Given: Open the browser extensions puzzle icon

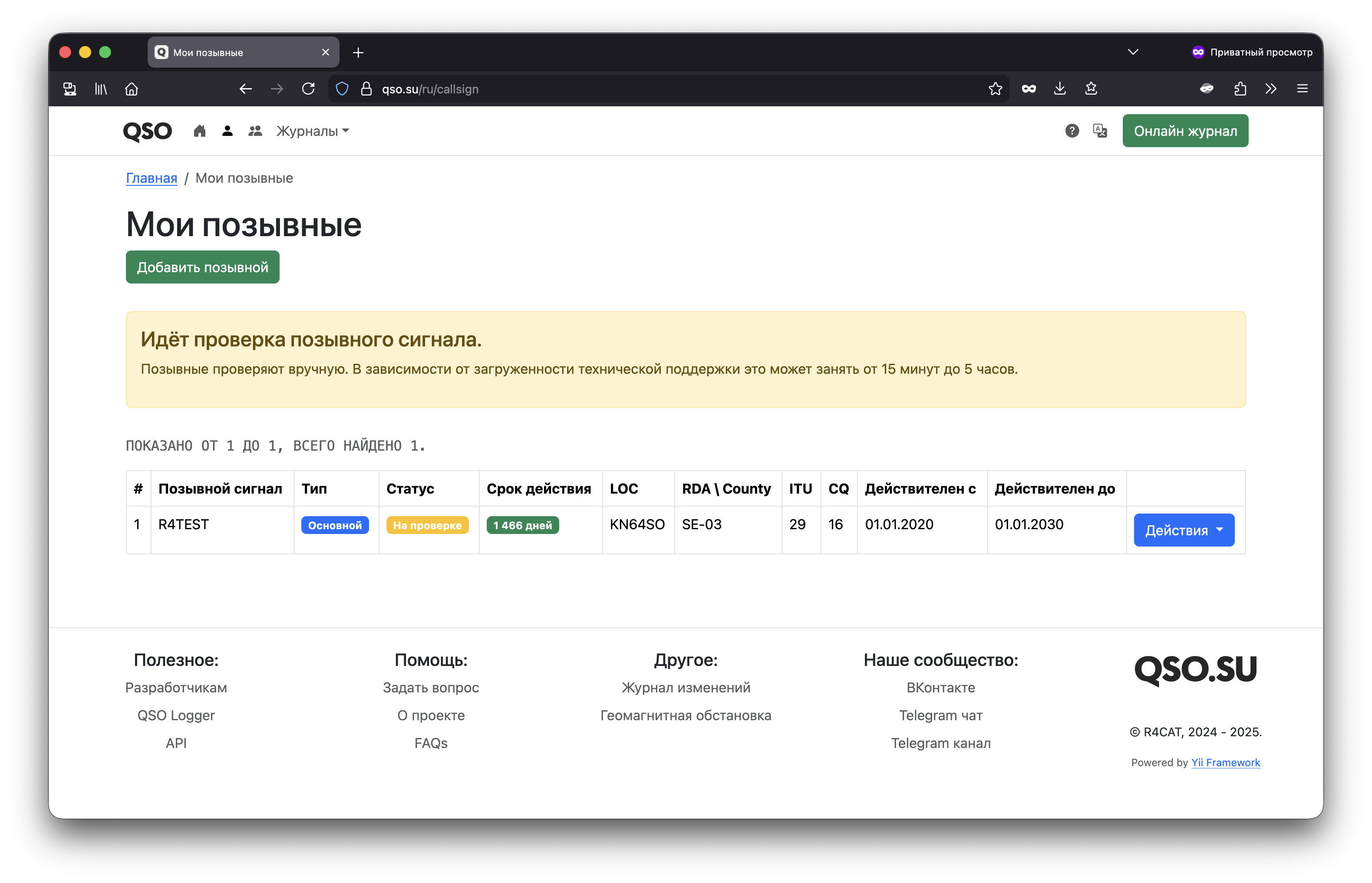Looking at the screenshot, I should [x=1240, y=89].
